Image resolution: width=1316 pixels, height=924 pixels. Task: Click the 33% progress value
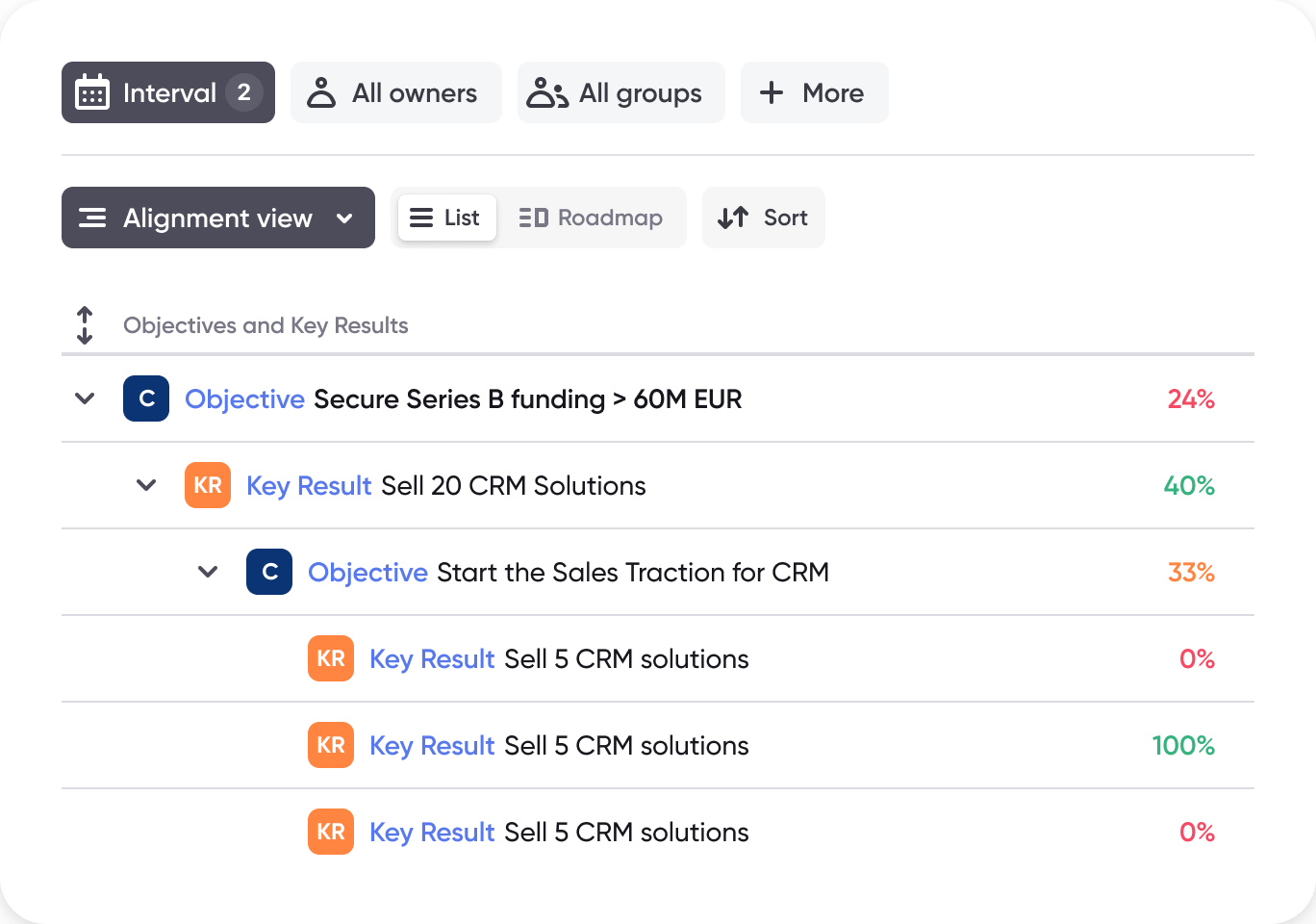pos(1191,572)
